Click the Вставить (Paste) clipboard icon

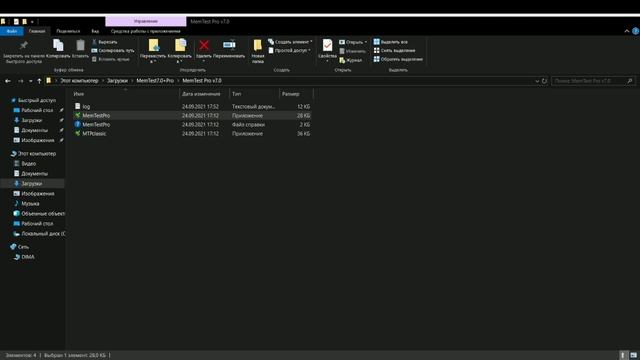coord(80,45)
